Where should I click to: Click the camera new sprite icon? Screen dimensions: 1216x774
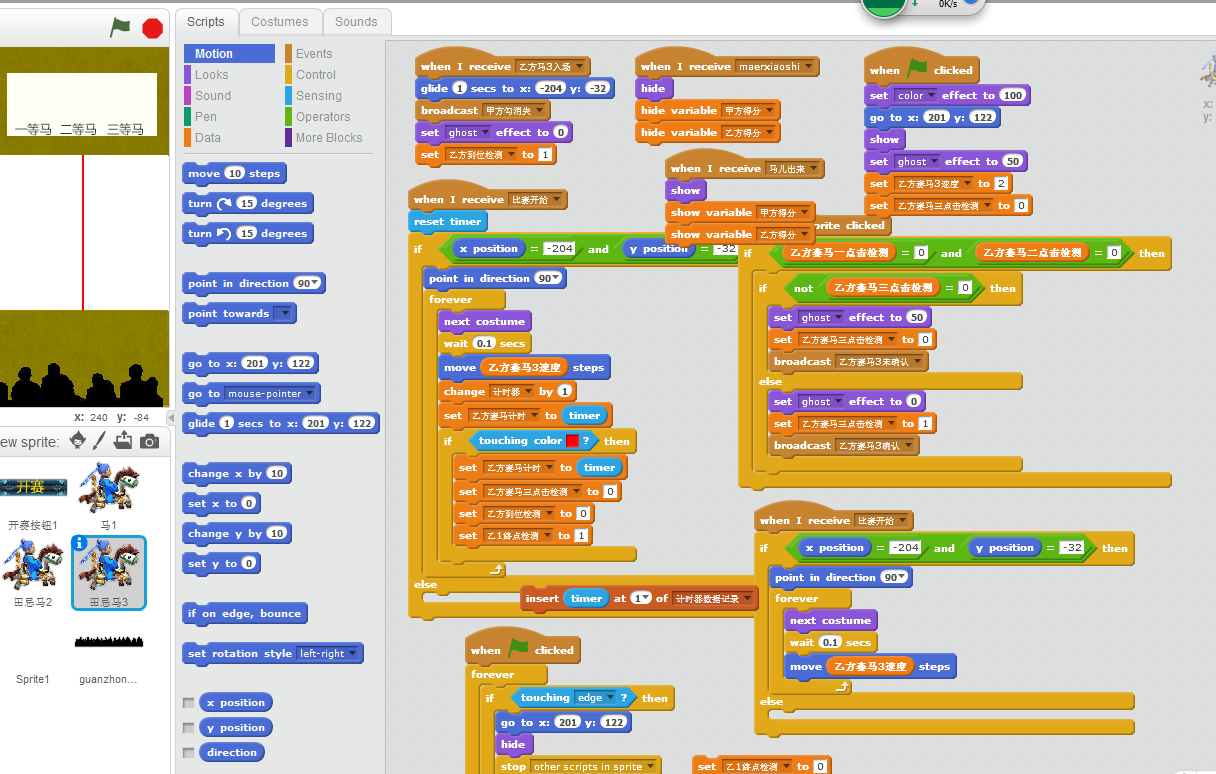point(149,441)
